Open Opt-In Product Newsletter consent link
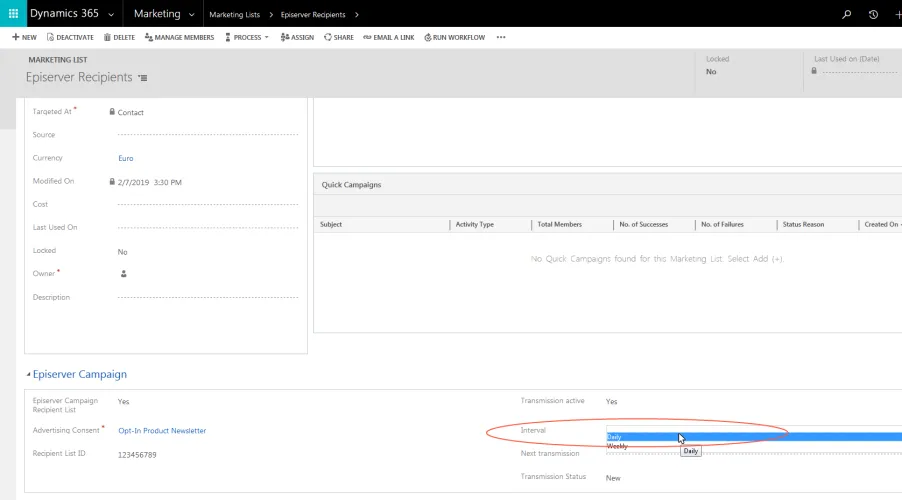 pos(162,430)
